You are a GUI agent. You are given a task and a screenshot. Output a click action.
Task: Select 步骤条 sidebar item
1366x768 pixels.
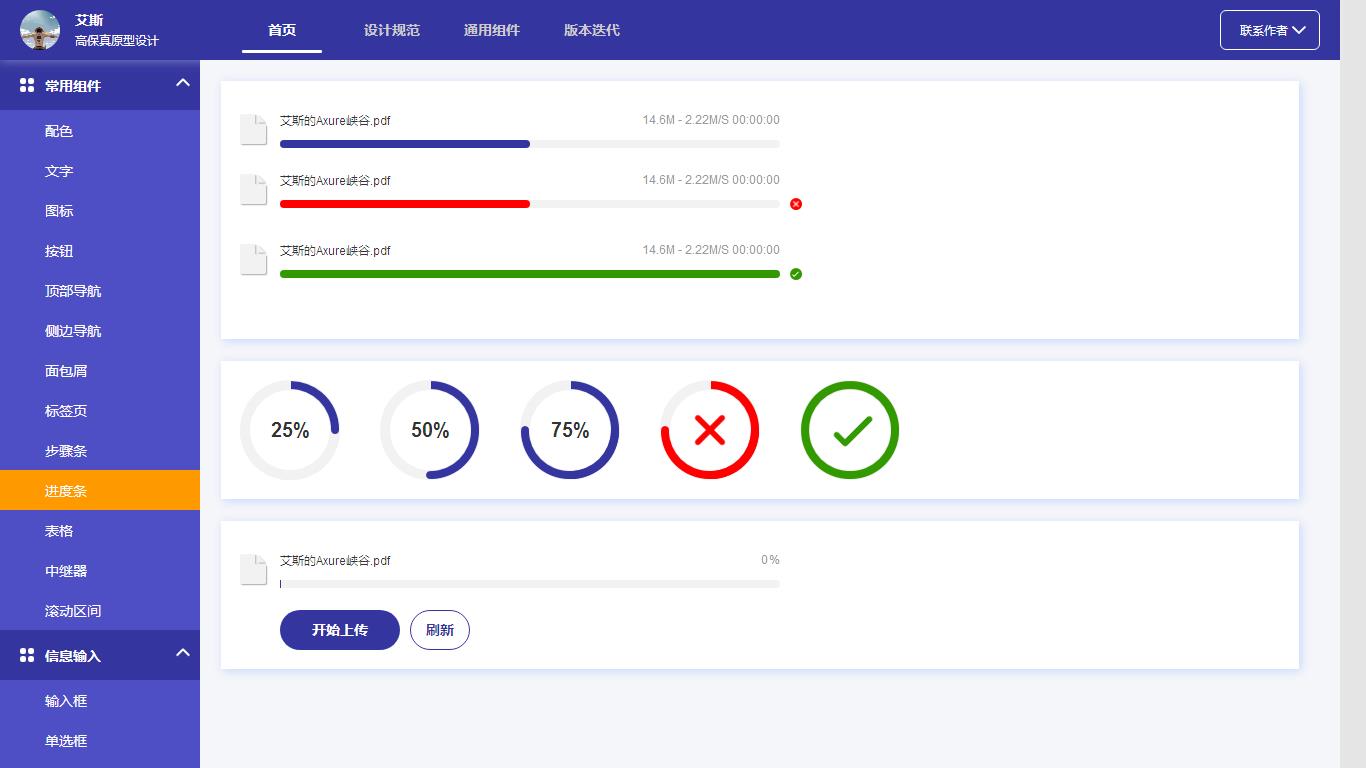pyautogui.click(x=100, y=451)
